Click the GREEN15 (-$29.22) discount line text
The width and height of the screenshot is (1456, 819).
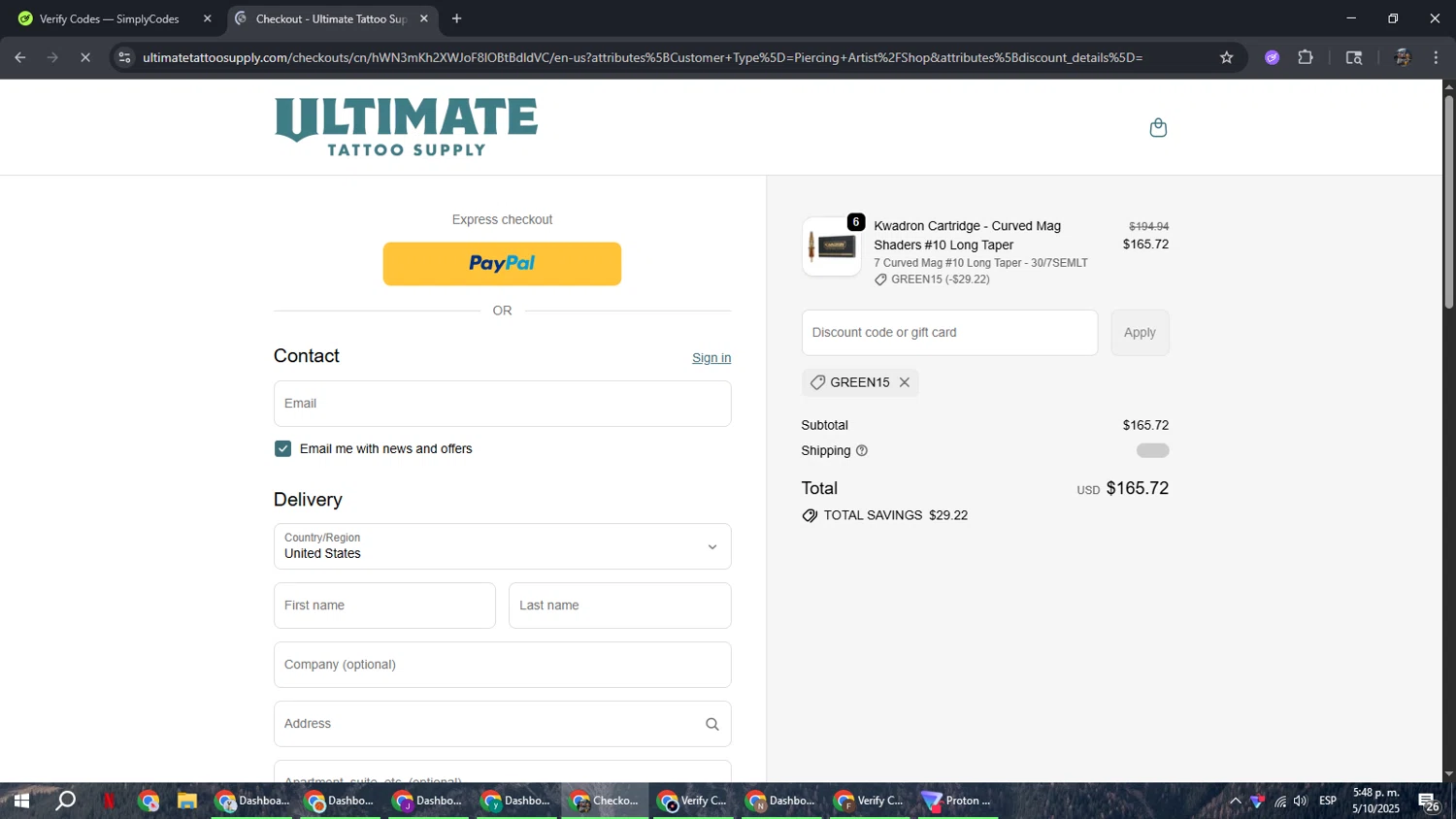[940, 279]
